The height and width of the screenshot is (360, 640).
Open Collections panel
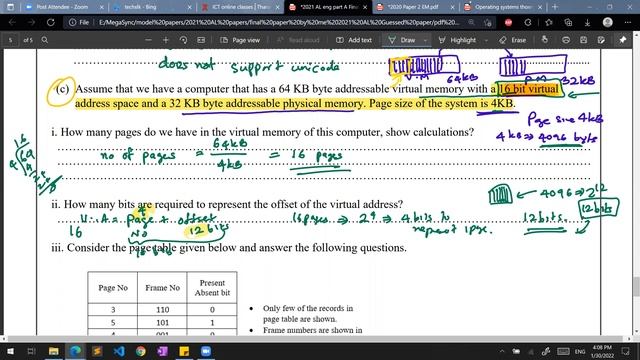(568, 23)
